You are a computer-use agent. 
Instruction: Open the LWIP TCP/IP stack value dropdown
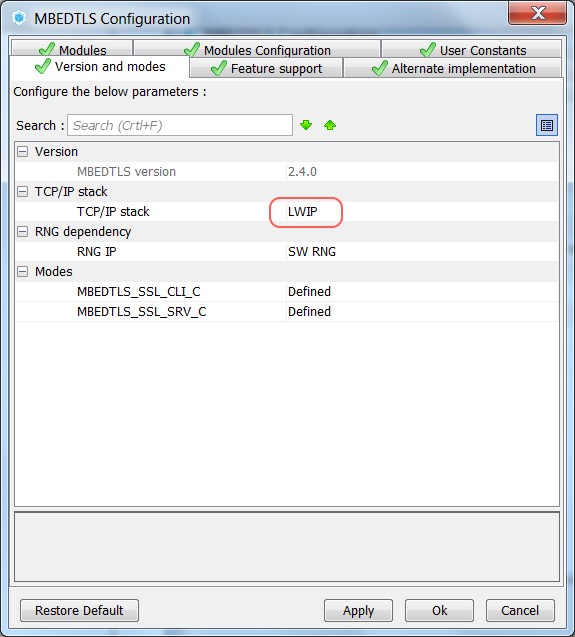pos(422,212)
